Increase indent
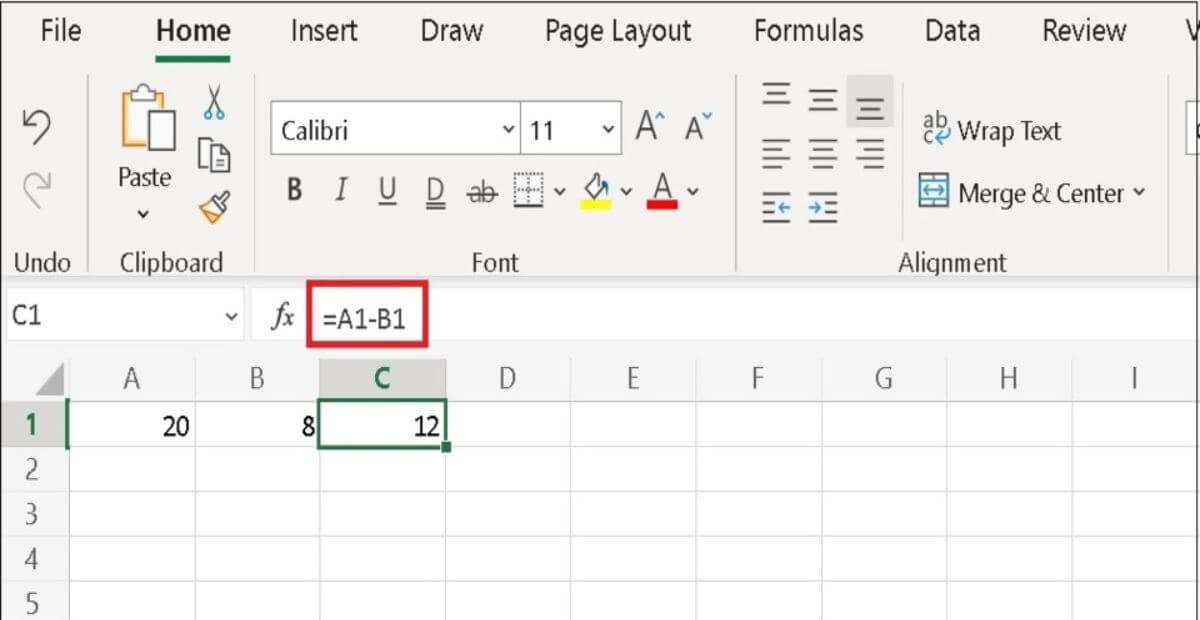 point(823,206)
